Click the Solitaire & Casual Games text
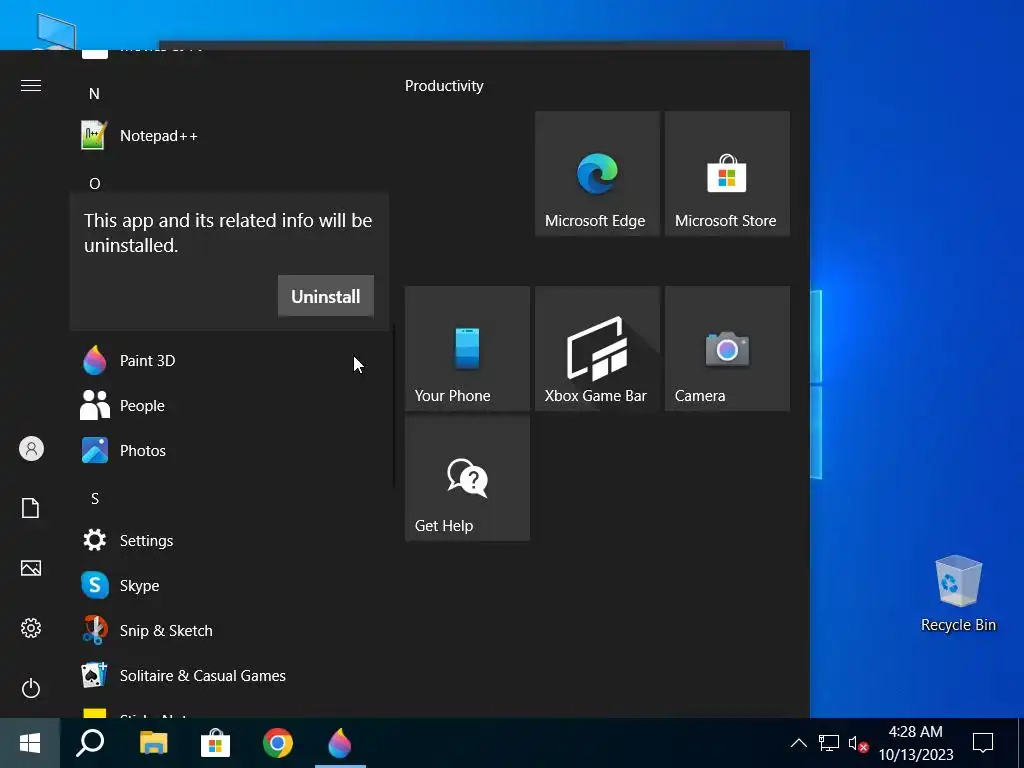Viewport: 1024px width, 768px height. [x=202, y=675]
